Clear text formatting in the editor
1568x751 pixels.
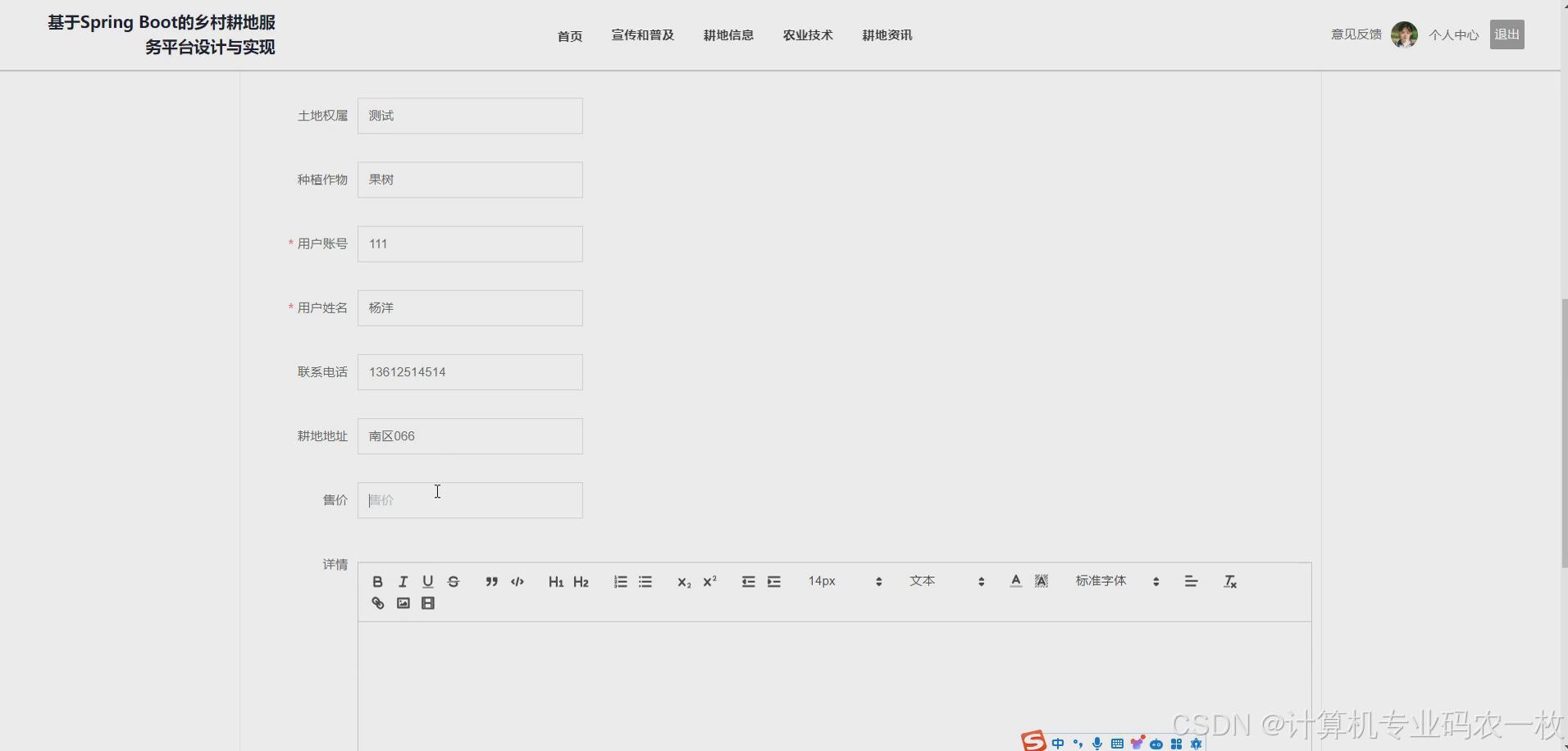point(1230,581)
